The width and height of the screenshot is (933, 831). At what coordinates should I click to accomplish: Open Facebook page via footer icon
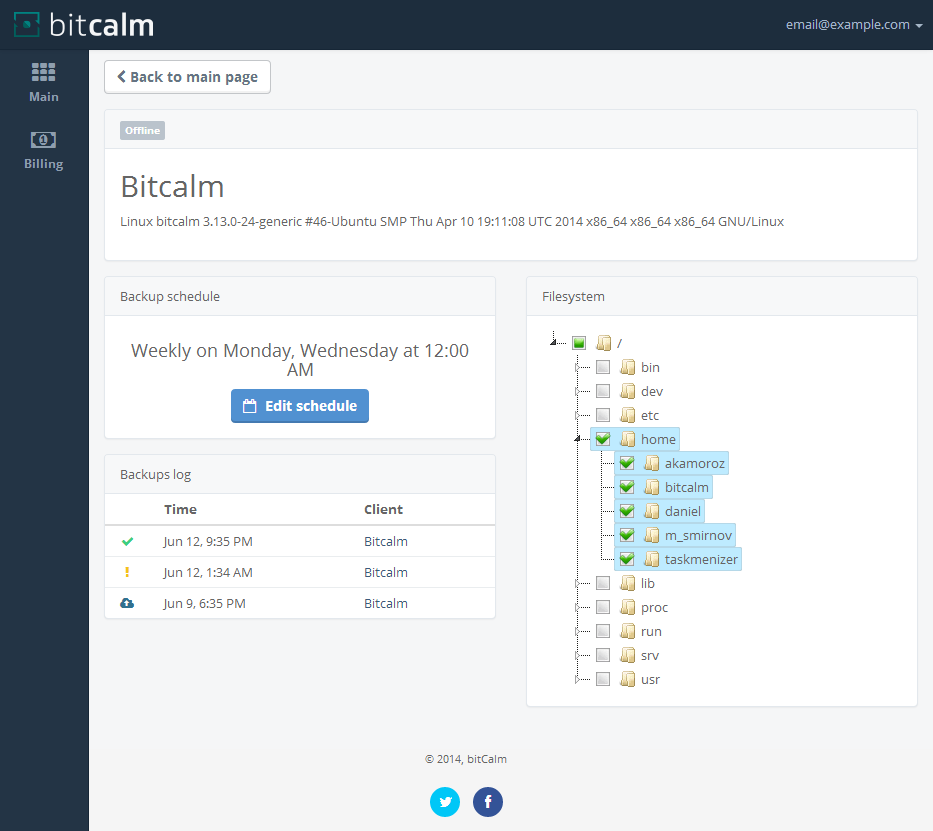488,802
